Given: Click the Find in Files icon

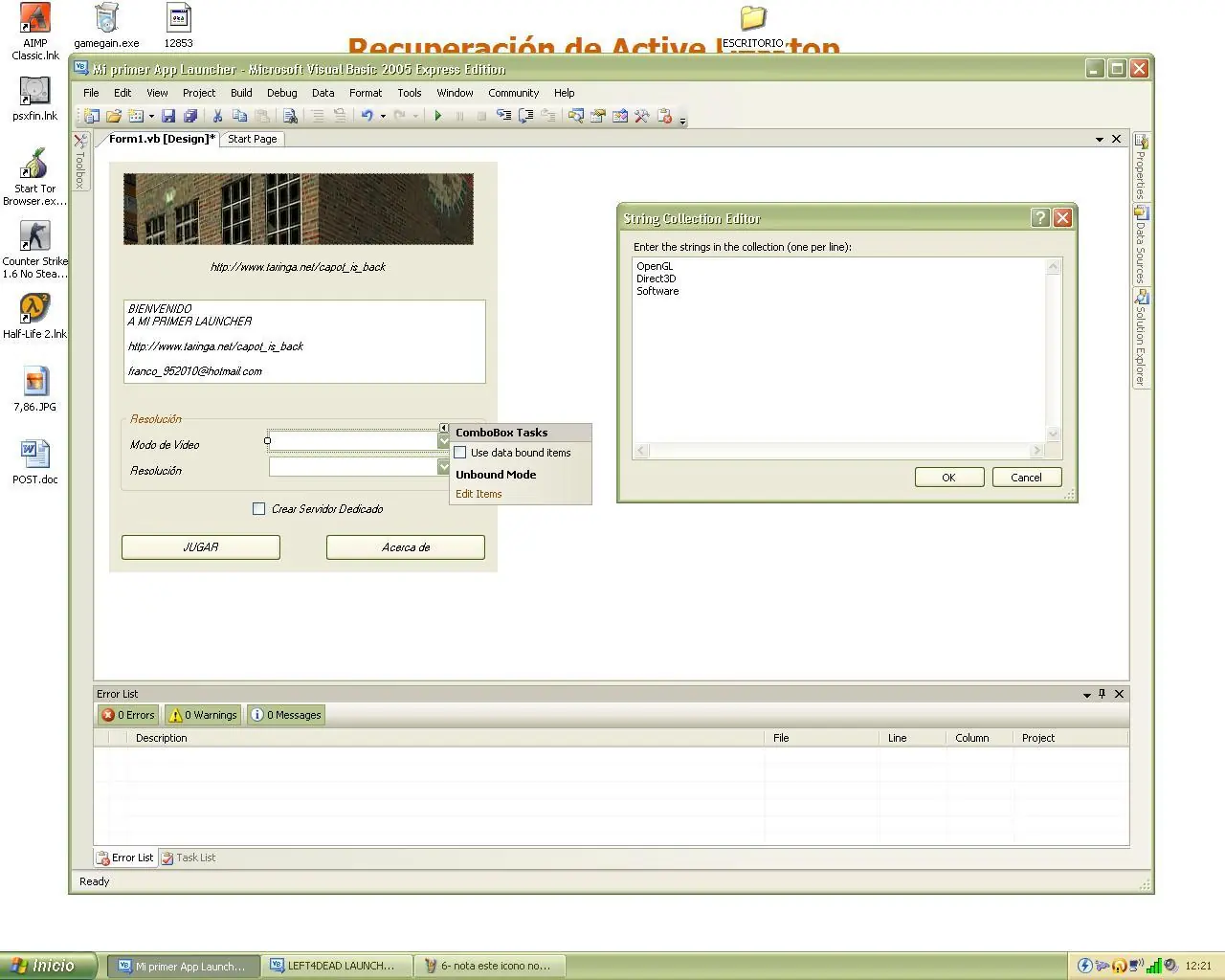Looking at the screenshot, I should tap(290, 116).
